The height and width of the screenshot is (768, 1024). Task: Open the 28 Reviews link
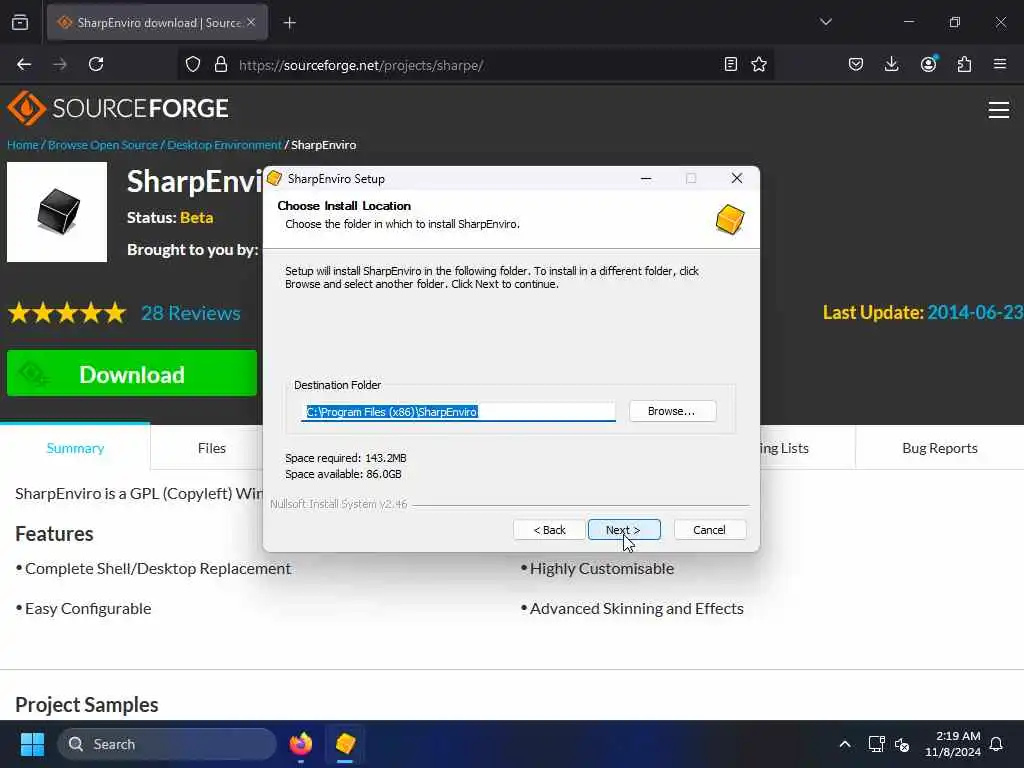pyautogui.click(x=191, y=313)
